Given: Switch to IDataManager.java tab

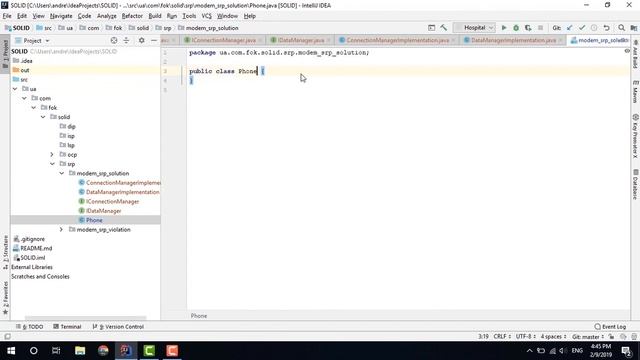Looking at the screenshot, I should (300, 40).
